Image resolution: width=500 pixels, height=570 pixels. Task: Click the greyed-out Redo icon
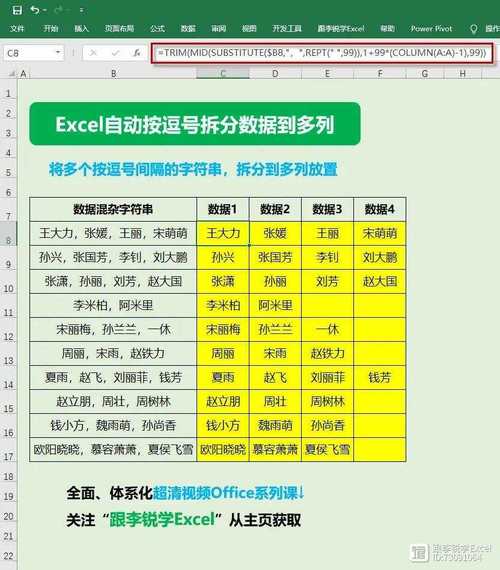(58, 10)
